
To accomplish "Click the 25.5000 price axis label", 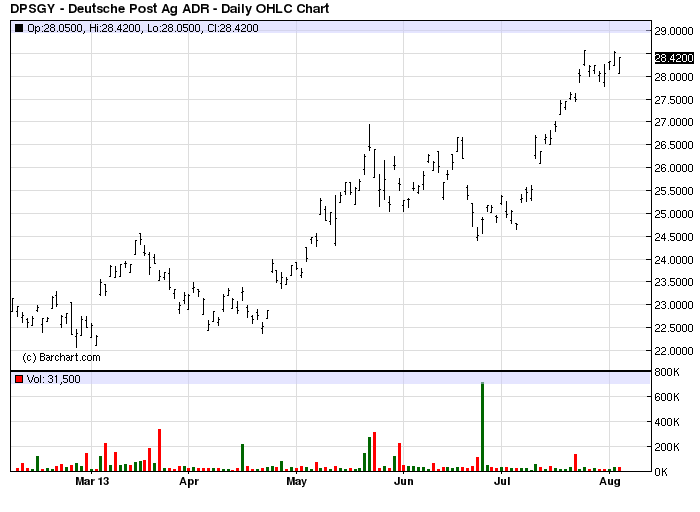I will [674, 191].
